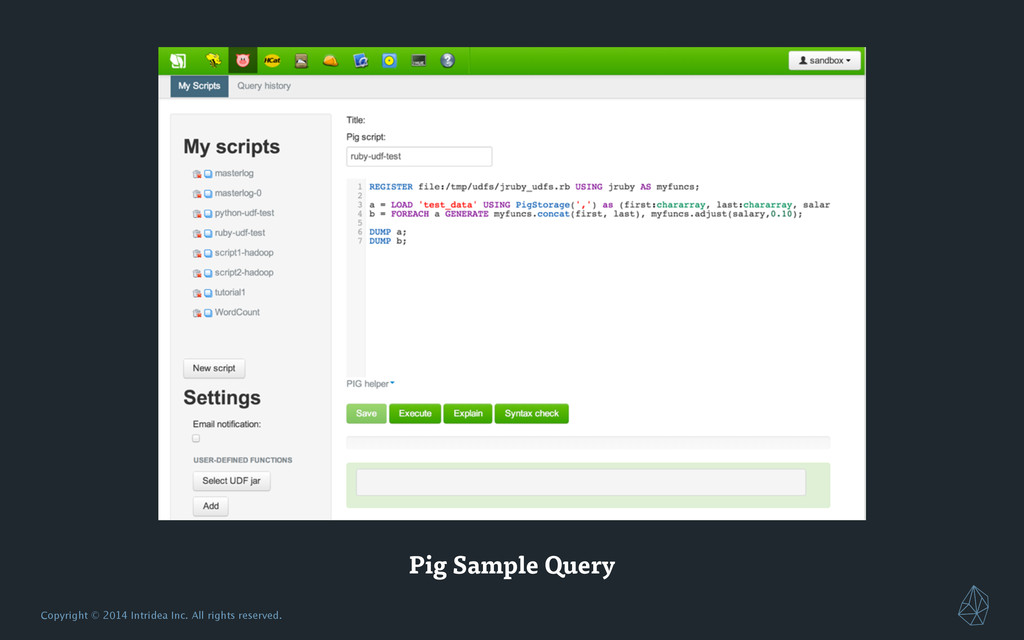Delete script2-hadoop via trash icon
Image resolution: width=1024 pixels, height=640 pixels.
(197, 273)
